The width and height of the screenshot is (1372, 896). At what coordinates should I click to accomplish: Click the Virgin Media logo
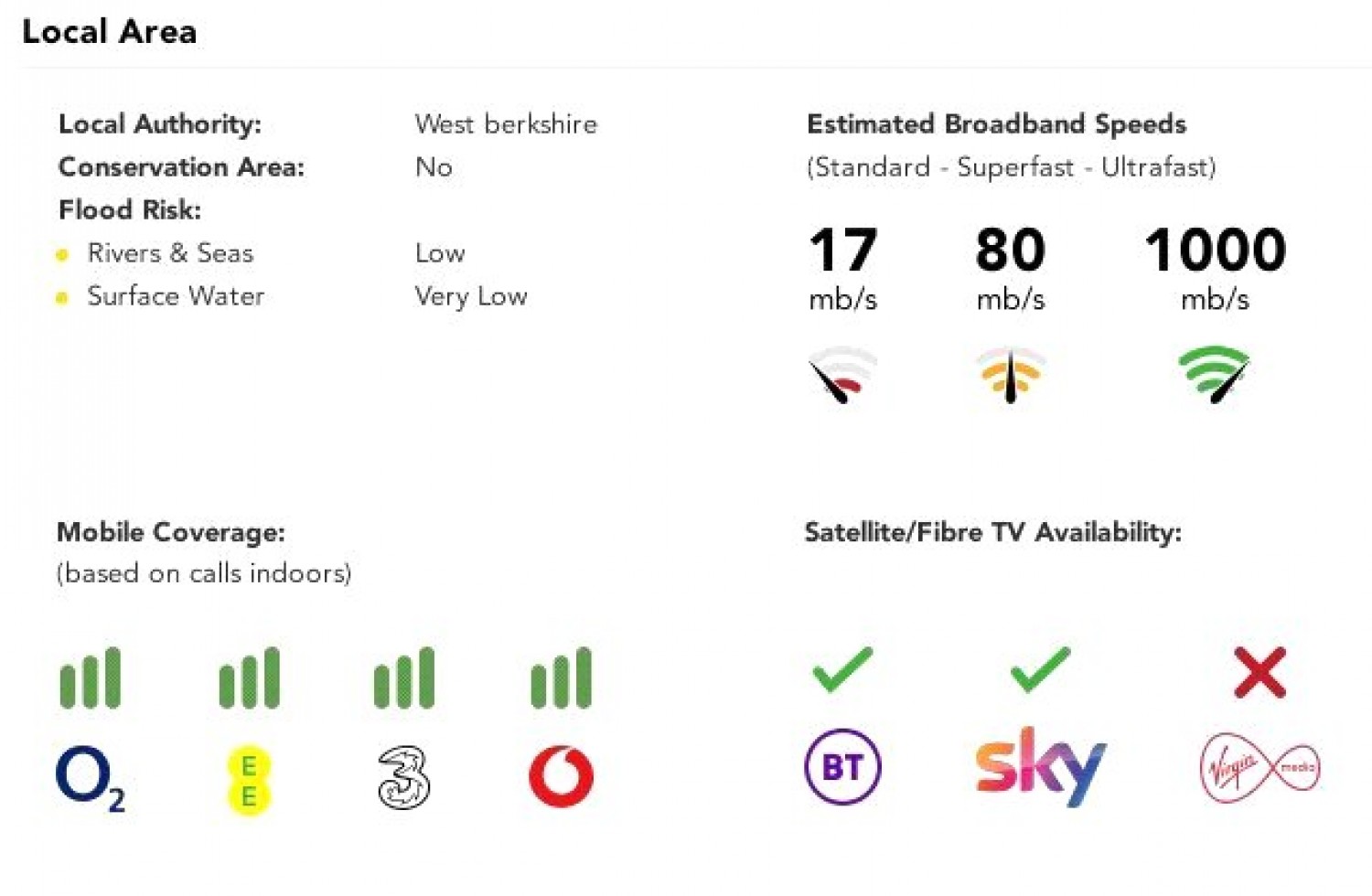pos(1259,768)
